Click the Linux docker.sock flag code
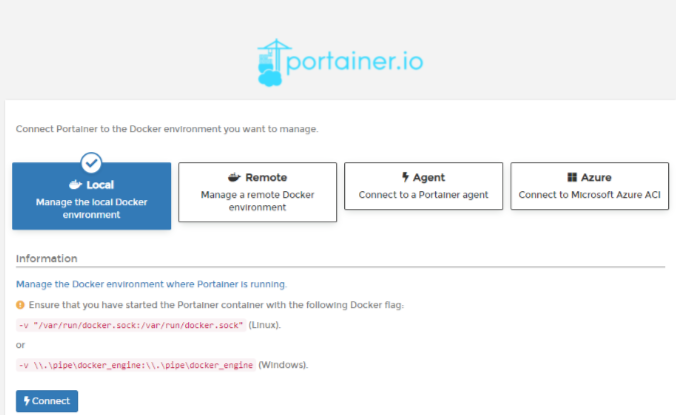 tap(131, 325)
